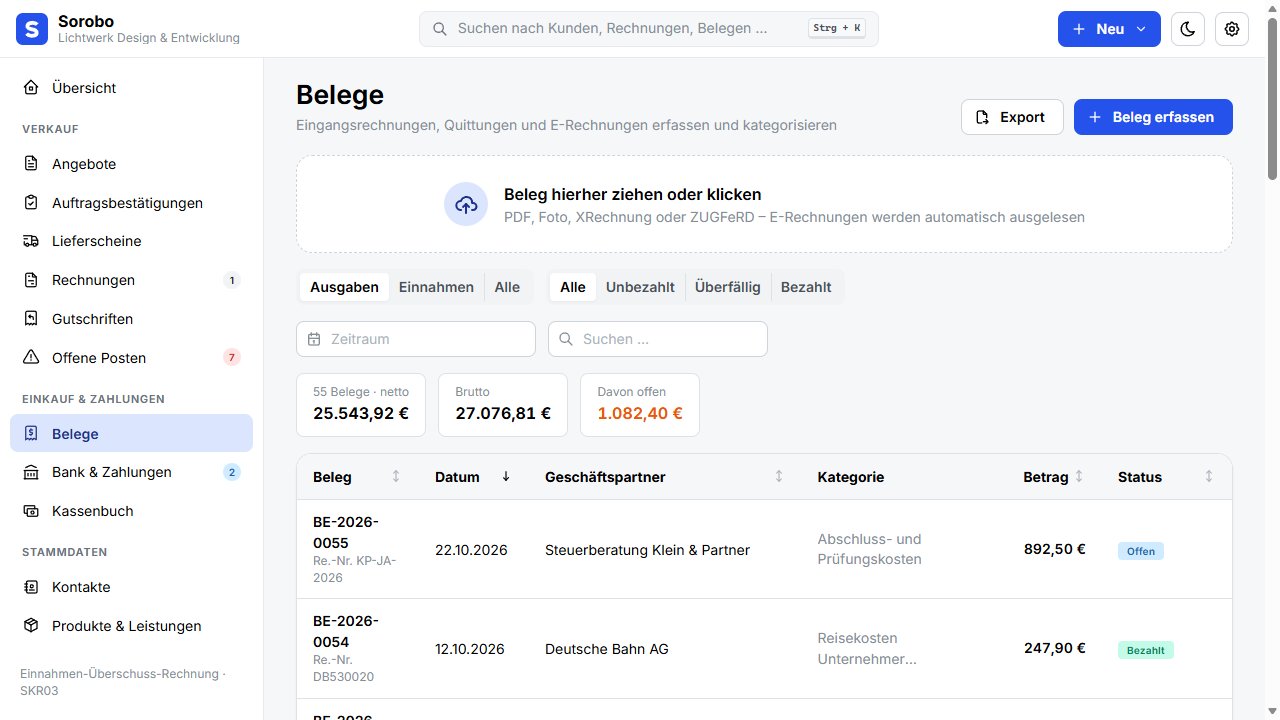The width and height of the screenshot is (1280, 720).
Task: Click the Produkte & Leistungen box icon
Action: click(x=32, y=626)
